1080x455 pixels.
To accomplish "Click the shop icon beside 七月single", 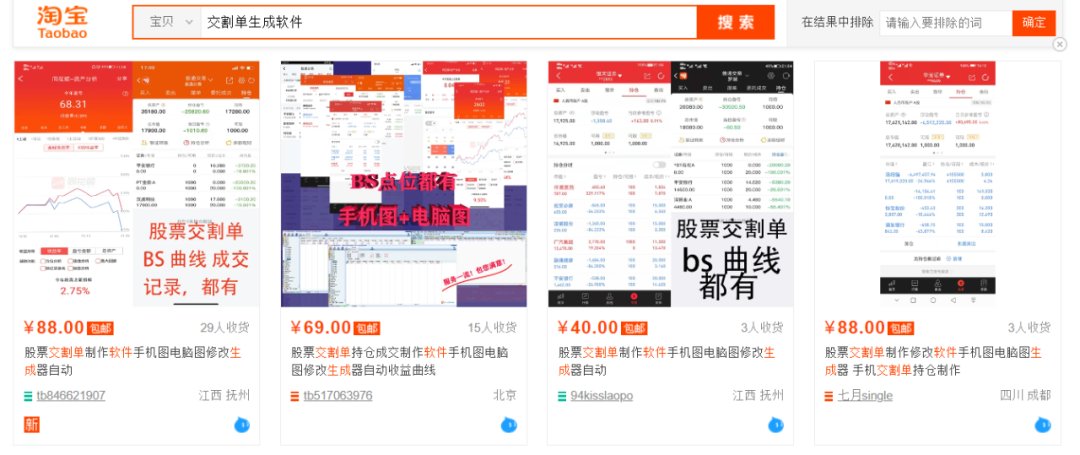I will [x=829, y=396].
